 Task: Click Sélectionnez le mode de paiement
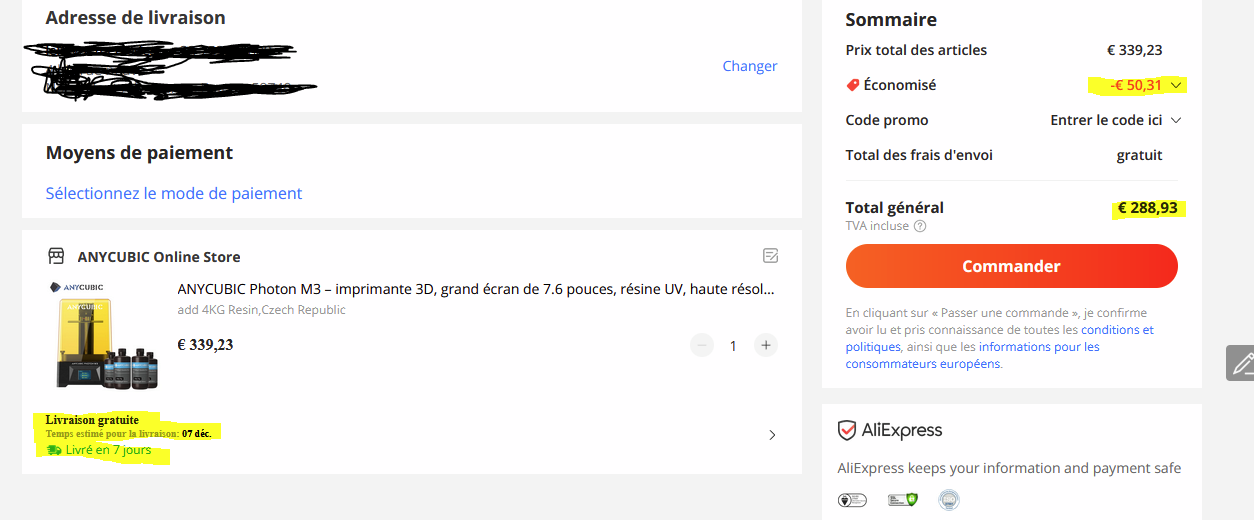tap(174, 193)
